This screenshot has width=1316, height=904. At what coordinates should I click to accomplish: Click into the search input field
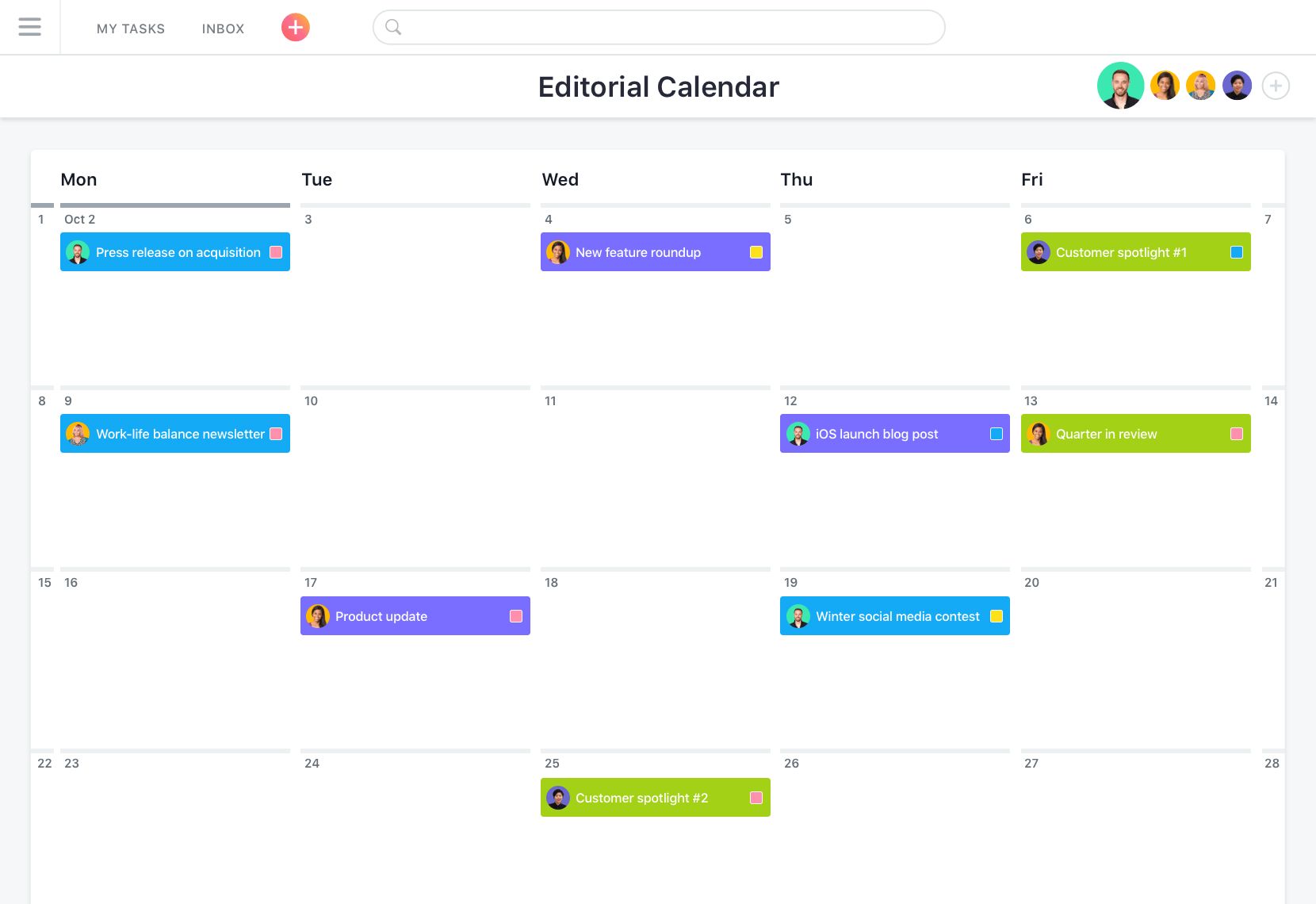658,27
